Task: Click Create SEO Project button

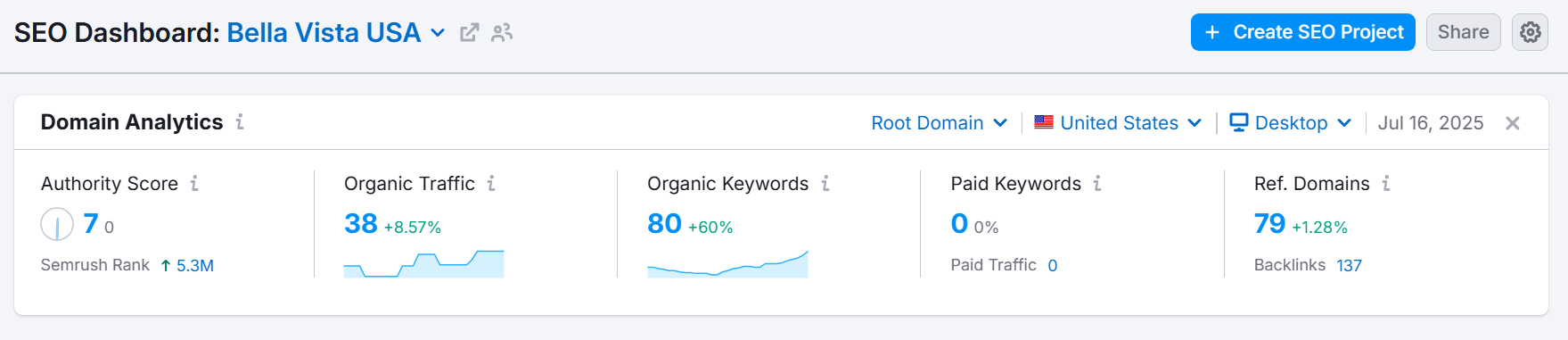Action: coord(1302,32)
